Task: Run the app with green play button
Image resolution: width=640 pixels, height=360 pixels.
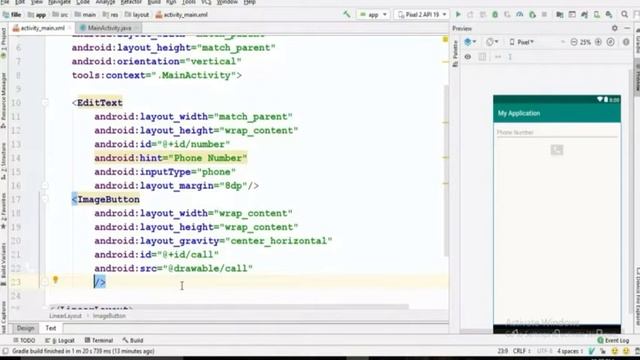Action: tap(458, 14)
